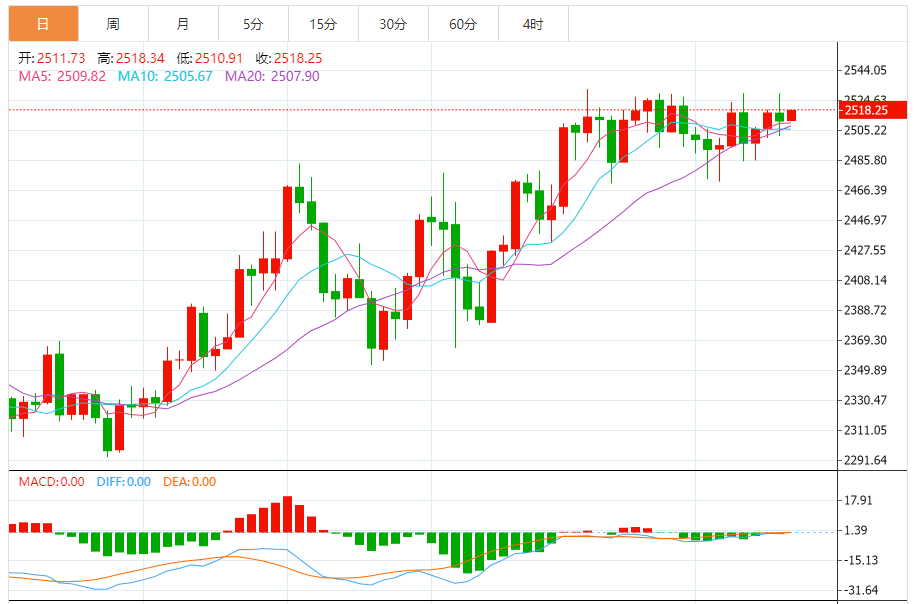Image resolution: width=914 pixels, height=604 pixels.
Task: Open the 月 monthly chart tab
Action: click(x=182, y=24)
